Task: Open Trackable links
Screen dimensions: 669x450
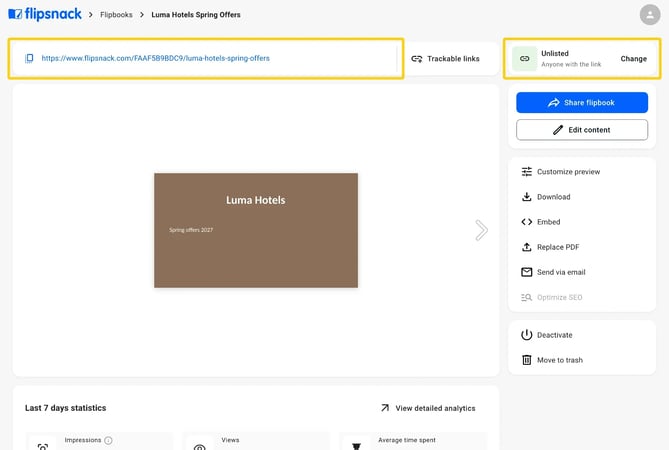Action: click(x=445, y=58)
